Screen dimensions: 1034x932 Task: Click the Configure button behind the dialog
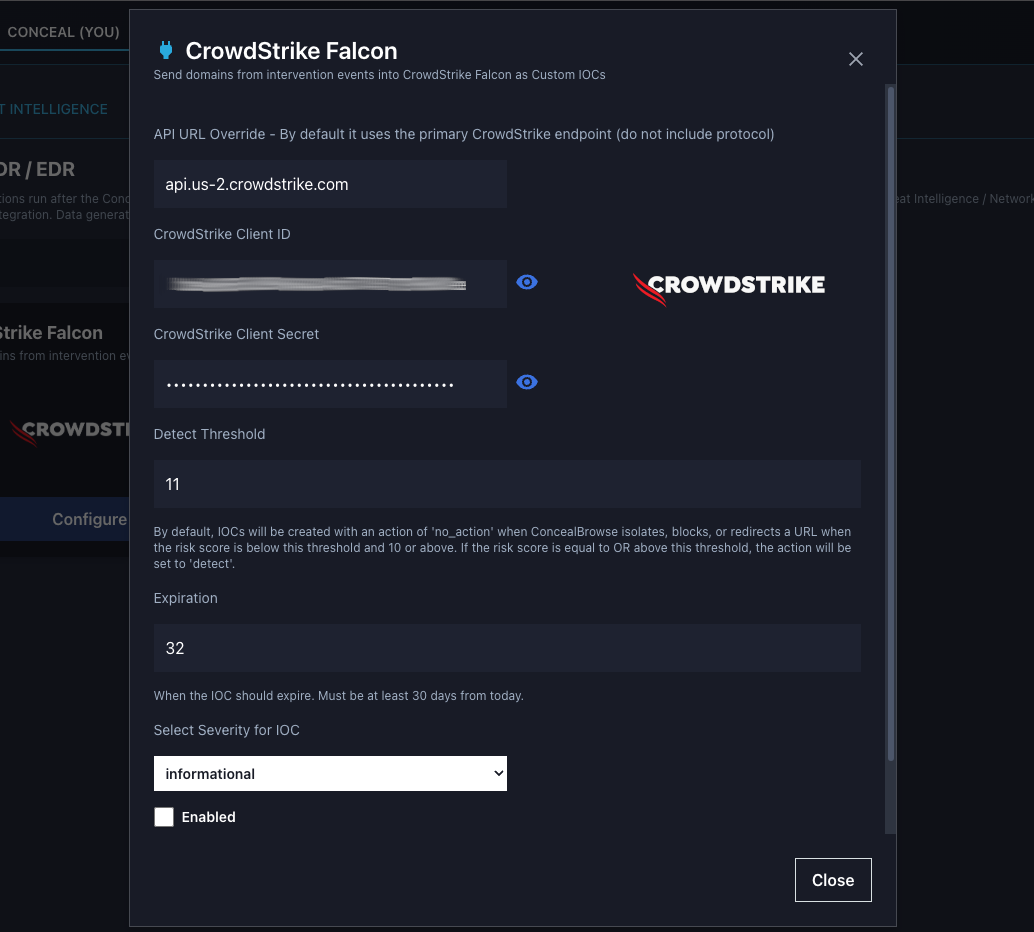click(x=88, y=519)
